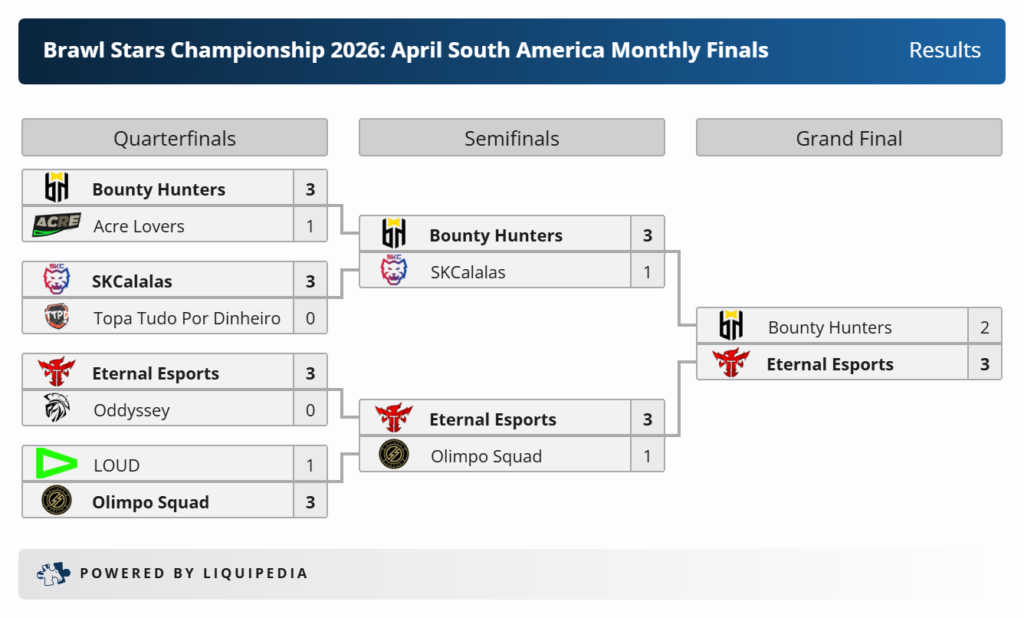Click Olimpo Squad logo in Quarterfinals
The image size is (1024, 618).
click(56, 502)
